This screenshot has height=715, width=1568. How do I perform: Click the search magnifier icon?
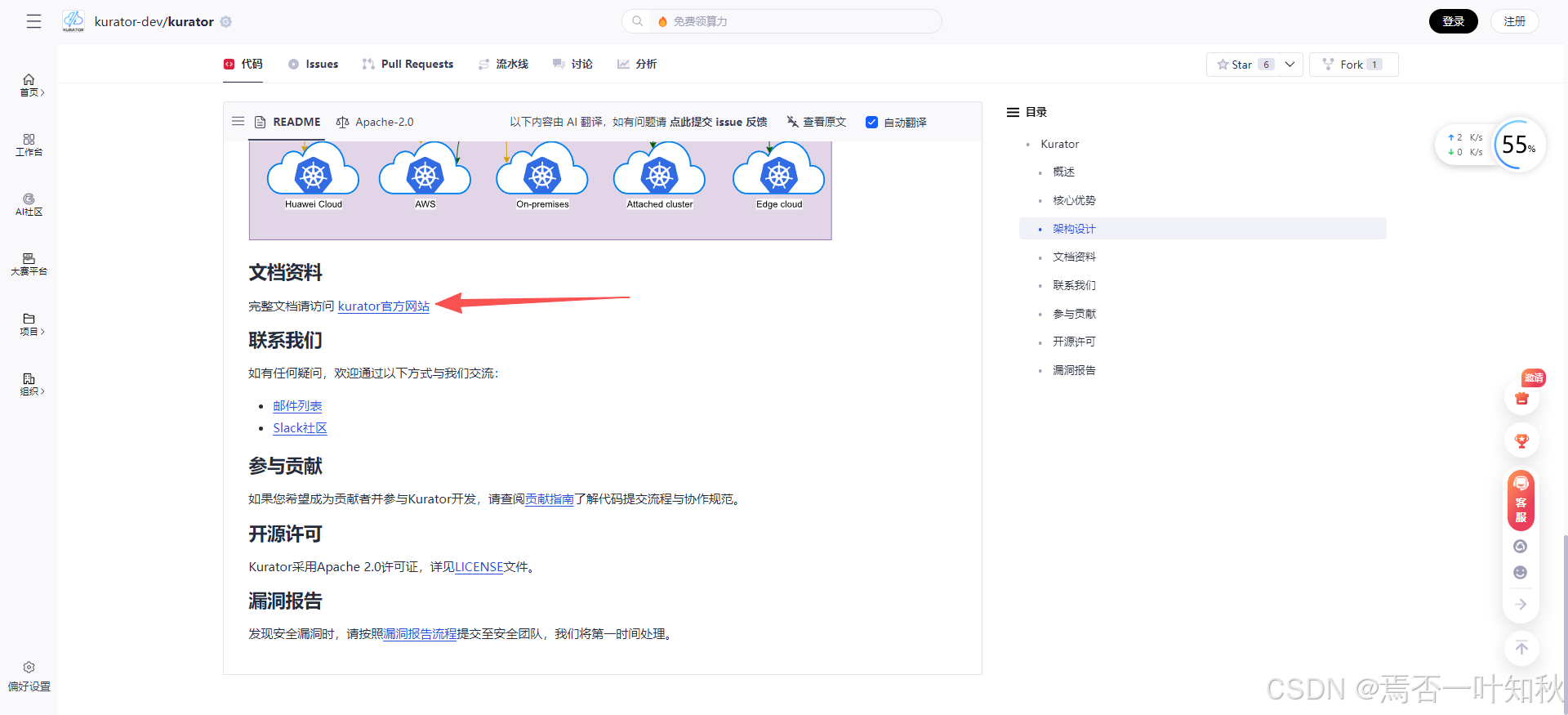637,21
